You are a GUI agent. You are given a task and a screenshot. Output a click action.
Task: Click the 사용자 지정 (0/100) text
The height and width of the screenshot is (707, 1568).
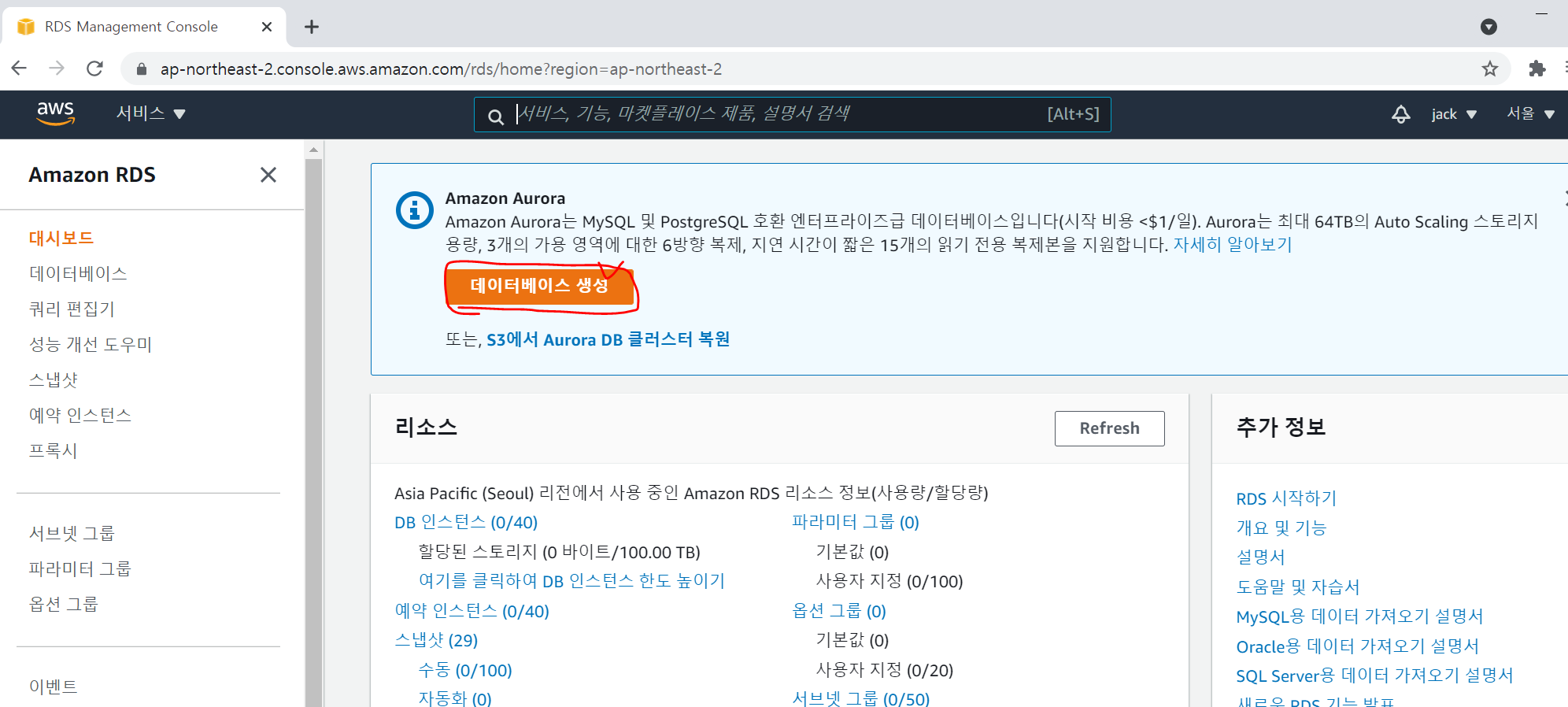[x=889, y=581]
